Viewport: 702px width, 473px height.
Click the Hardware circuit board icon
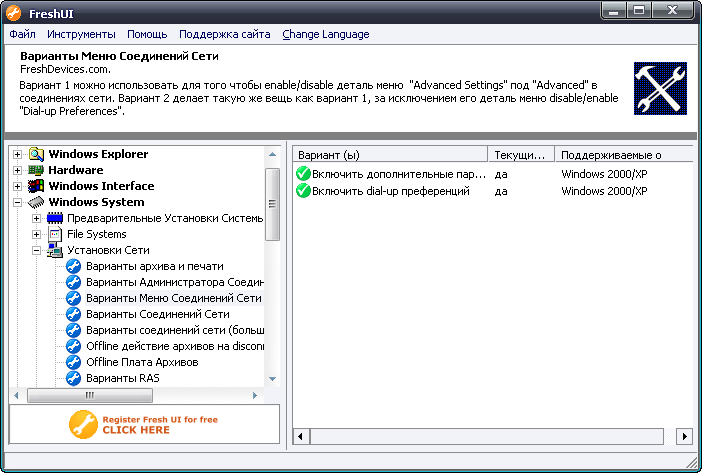click(x=36, y=170)
